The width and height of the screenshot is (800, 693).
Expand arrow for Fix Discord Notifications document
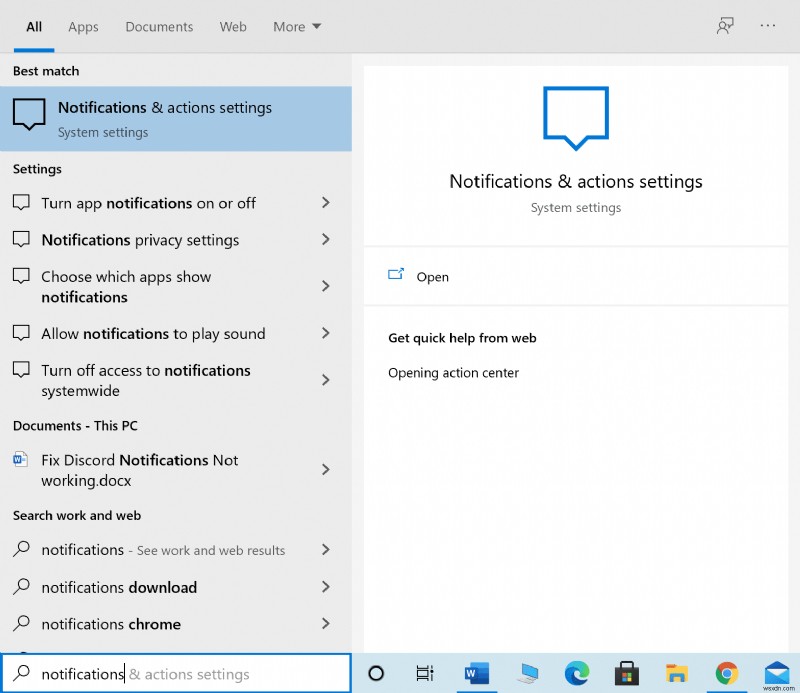click(325, 470)
